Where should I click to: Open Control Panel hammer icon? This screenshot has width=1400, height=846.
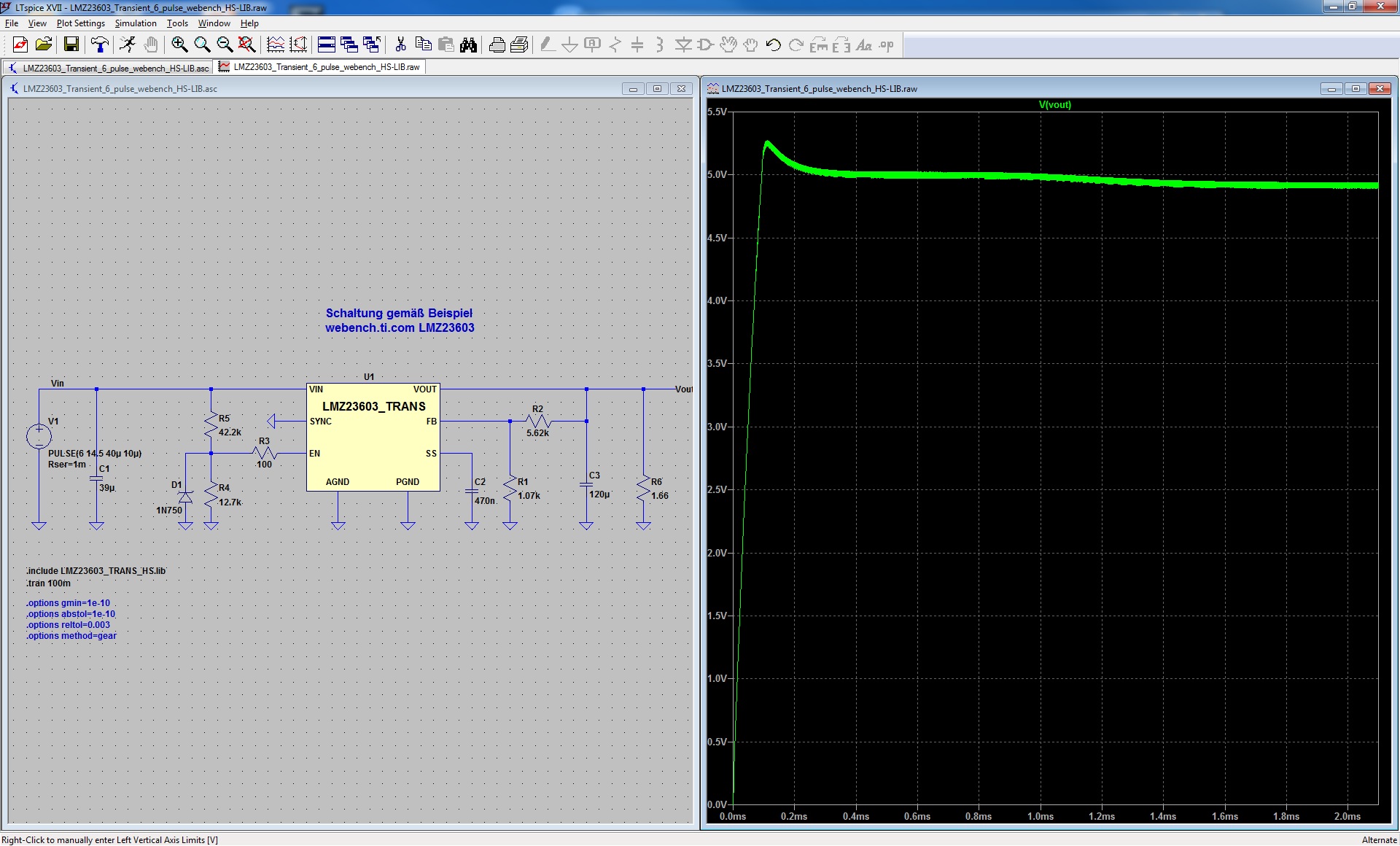click(100, 45)
